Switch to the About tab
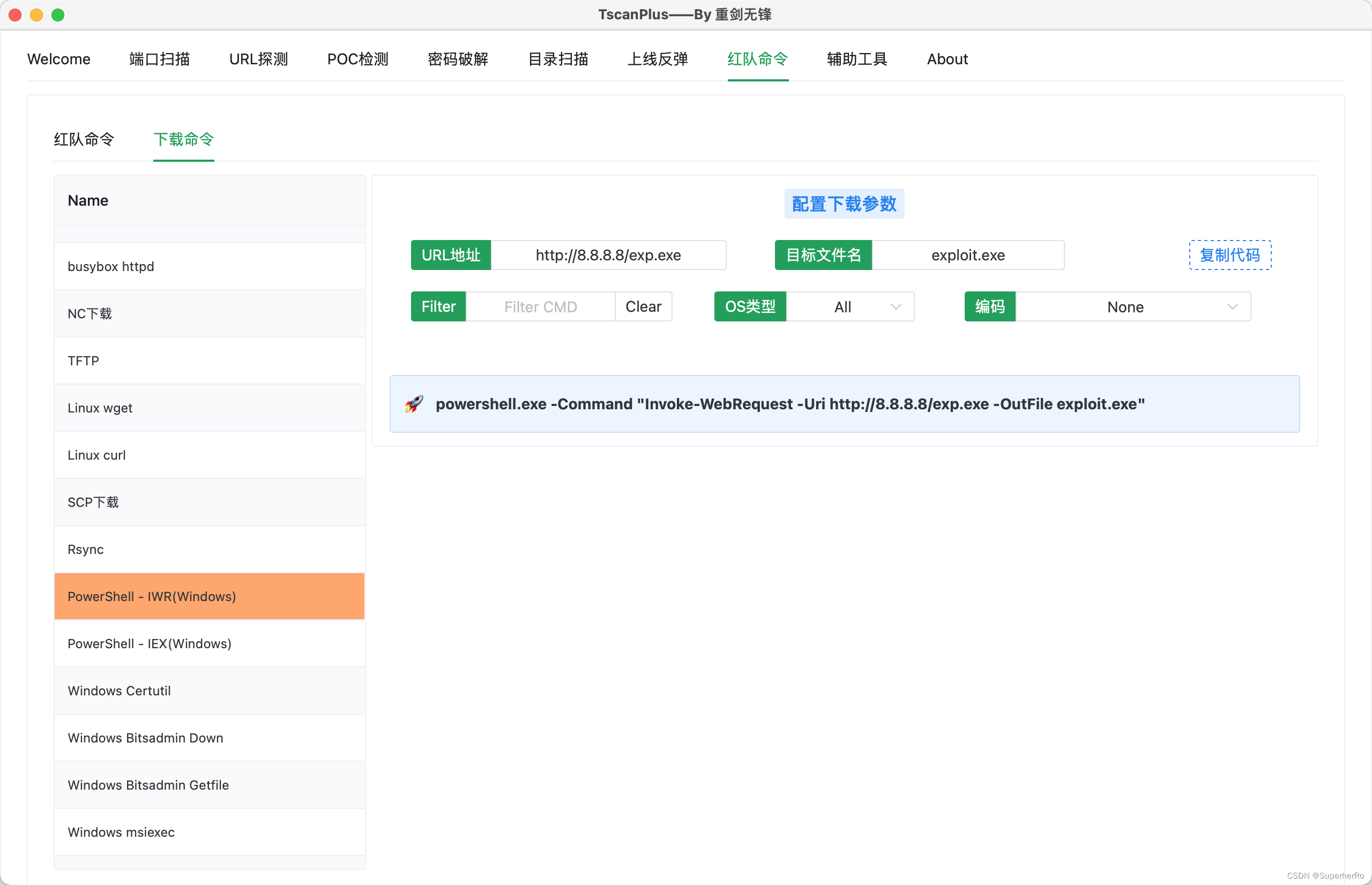Image resolution: width=1372 pixels, height=885 pixels. 946,58
